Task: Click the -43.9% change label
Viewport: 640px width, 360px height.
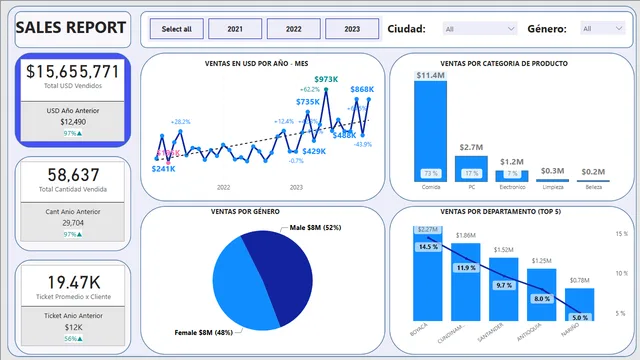Action: click(362, 144)
